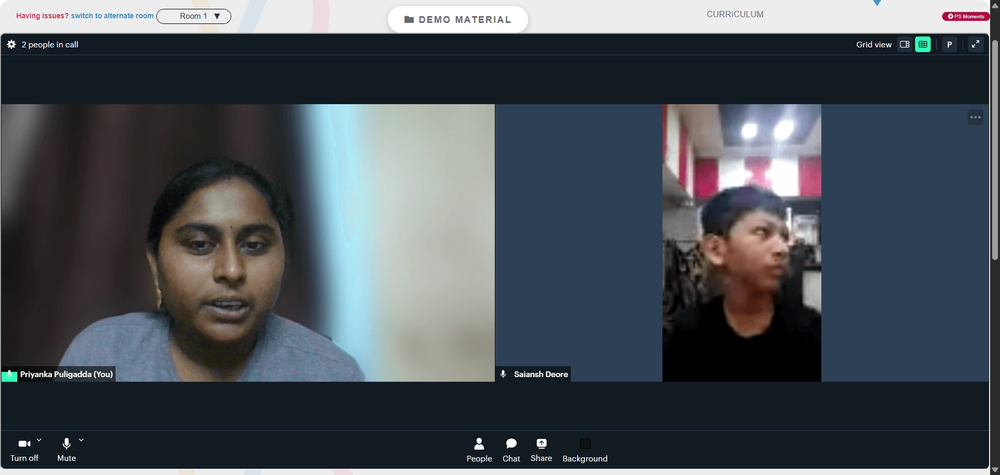Click the 'Having issues?' text
1000x475 pixels.
click(x=42, y=16)
